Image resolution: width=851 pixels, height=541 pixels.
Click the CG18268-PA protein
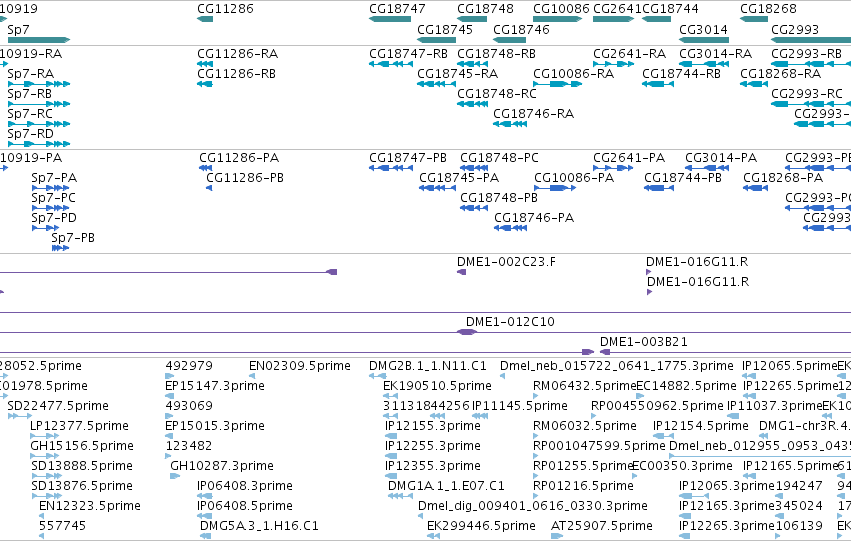click(x=783, y=178)
